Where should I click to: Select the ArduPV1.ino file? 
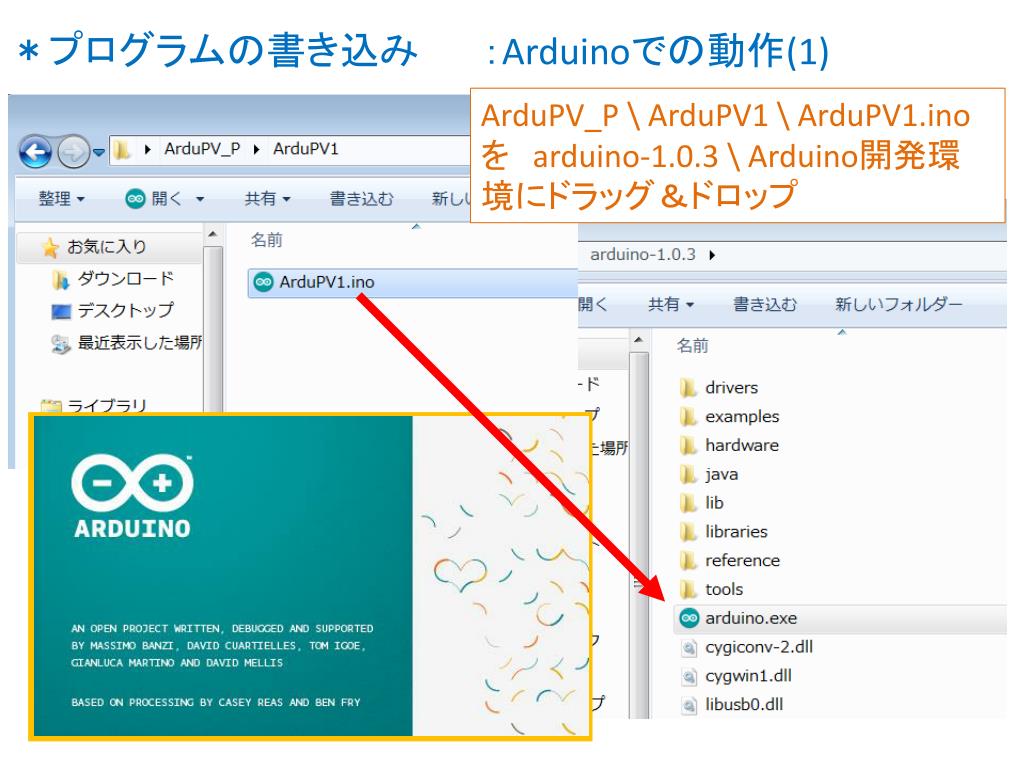tap(413, 282)
